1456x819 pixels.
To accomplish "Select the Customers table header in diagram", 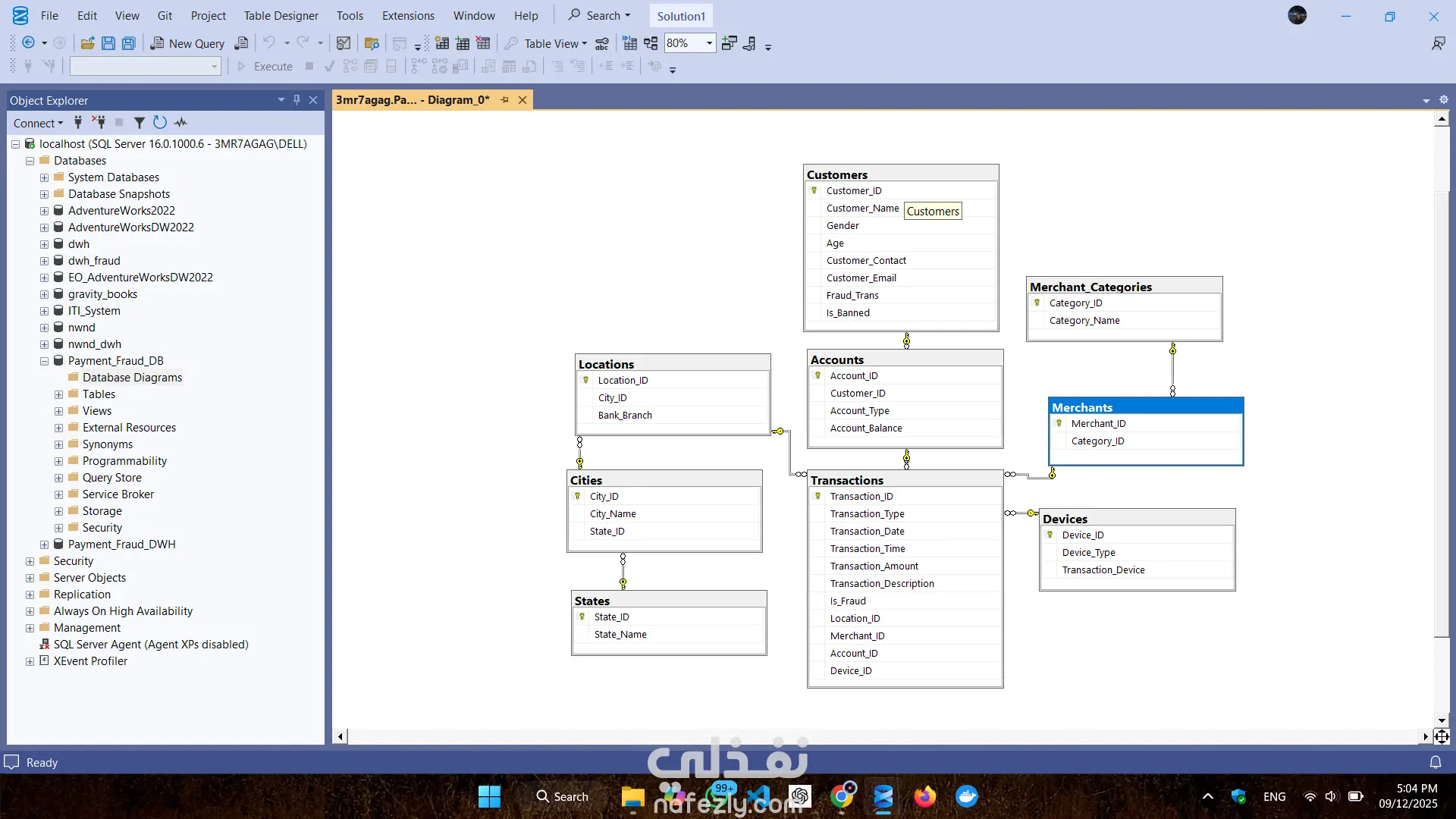I will tap(900, 174).
